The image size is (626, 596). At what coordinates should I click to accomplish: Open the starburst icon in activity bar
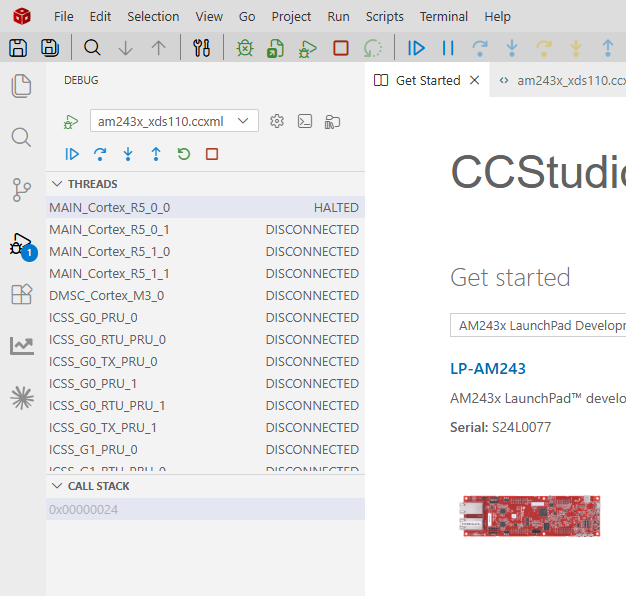22,398
